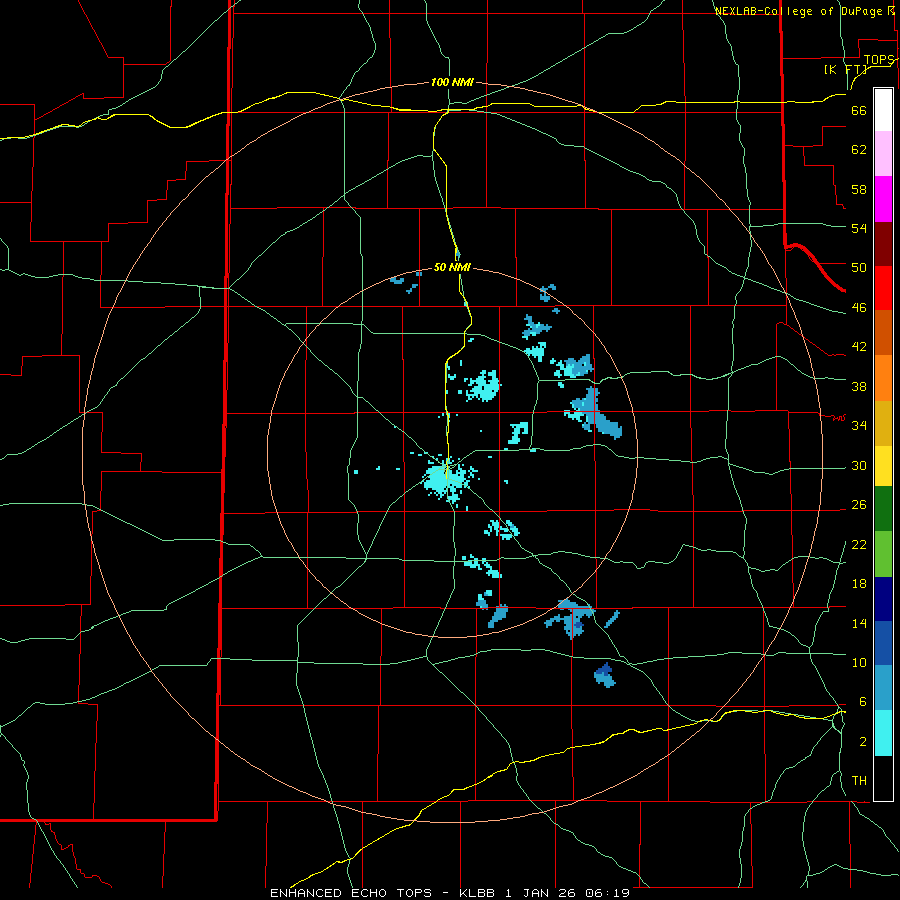Click the legend value 50
This screenshot has width=900, height=900.
click(859, 267)
